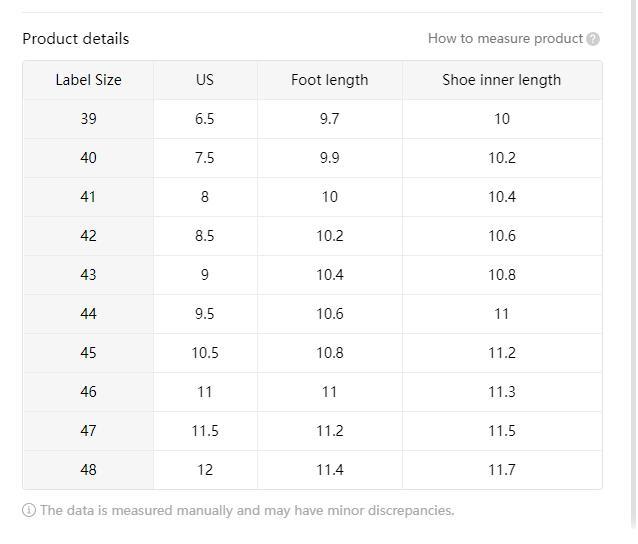
Task: Click the info icon beside disclaimer
Action: point(29,510)
